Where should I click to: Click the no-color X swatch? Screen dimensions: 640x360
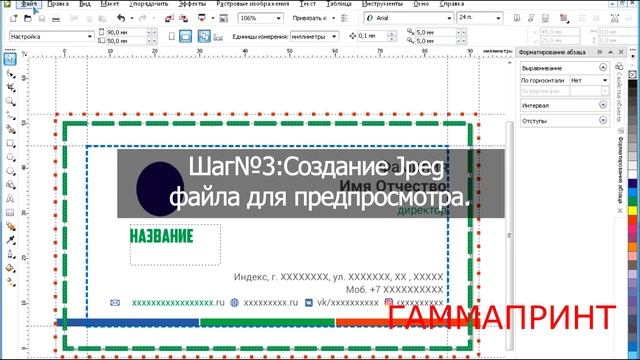633,74
